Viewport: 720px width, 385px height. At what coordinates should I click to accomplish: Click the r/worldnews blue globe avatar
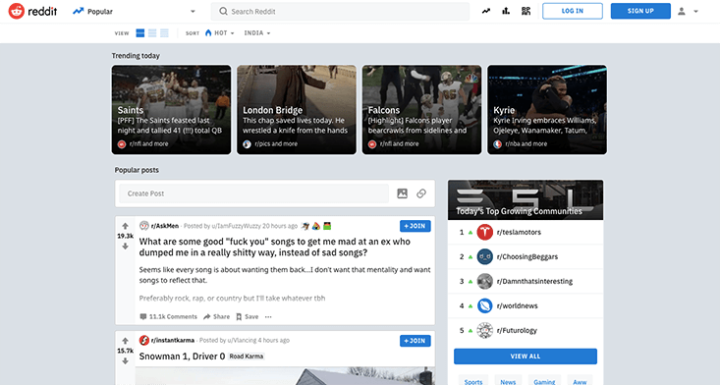point(484,306)
